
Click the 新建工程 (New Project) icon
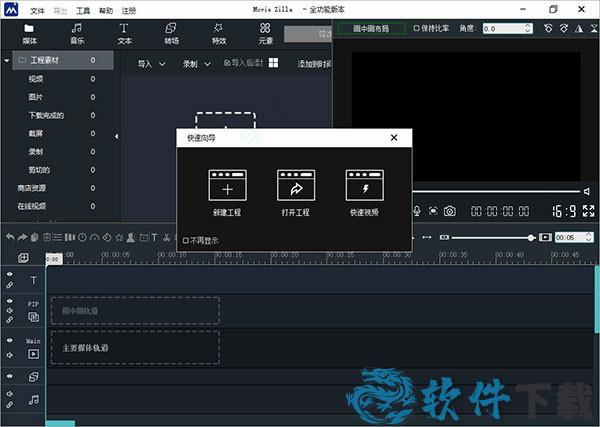click(x=227, y=186)
